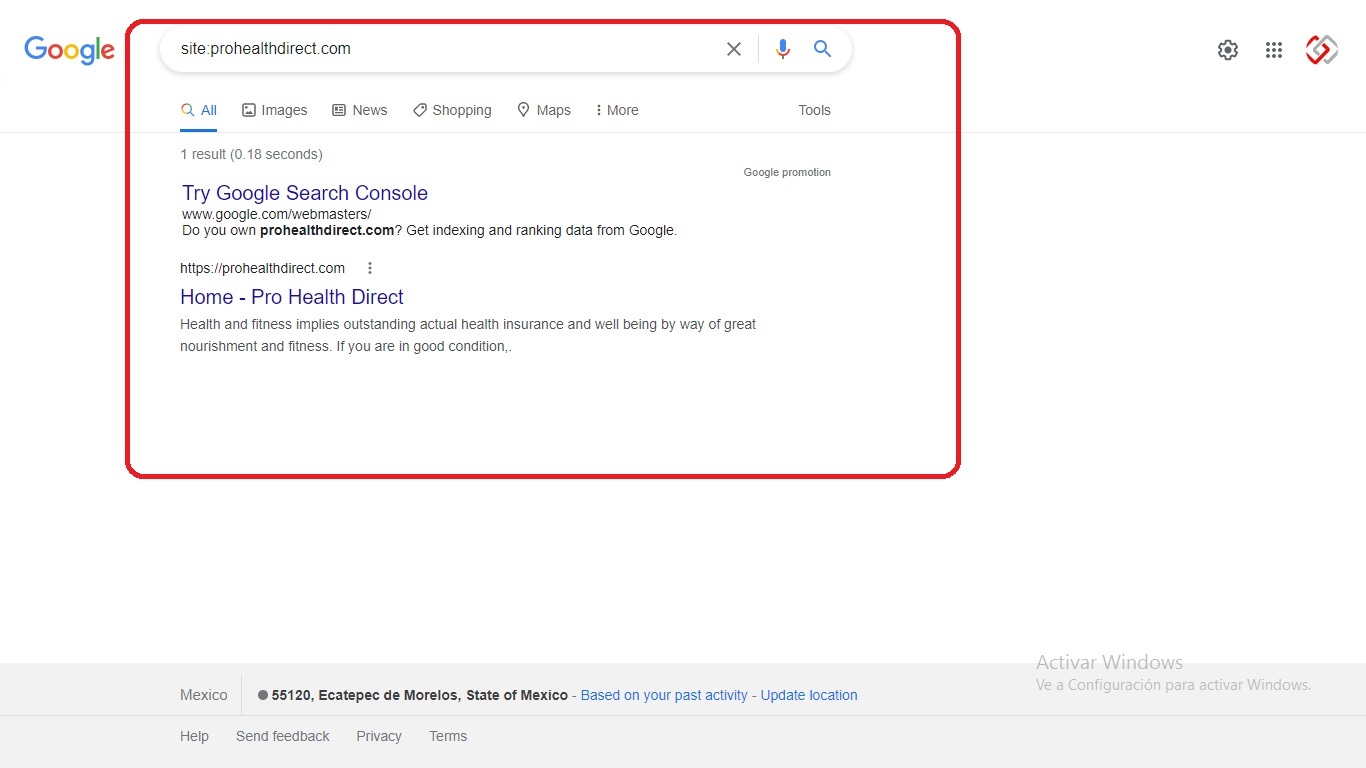Click the Google promotion label
This screenshot has height=768, width=1366.
click(787, 172)
